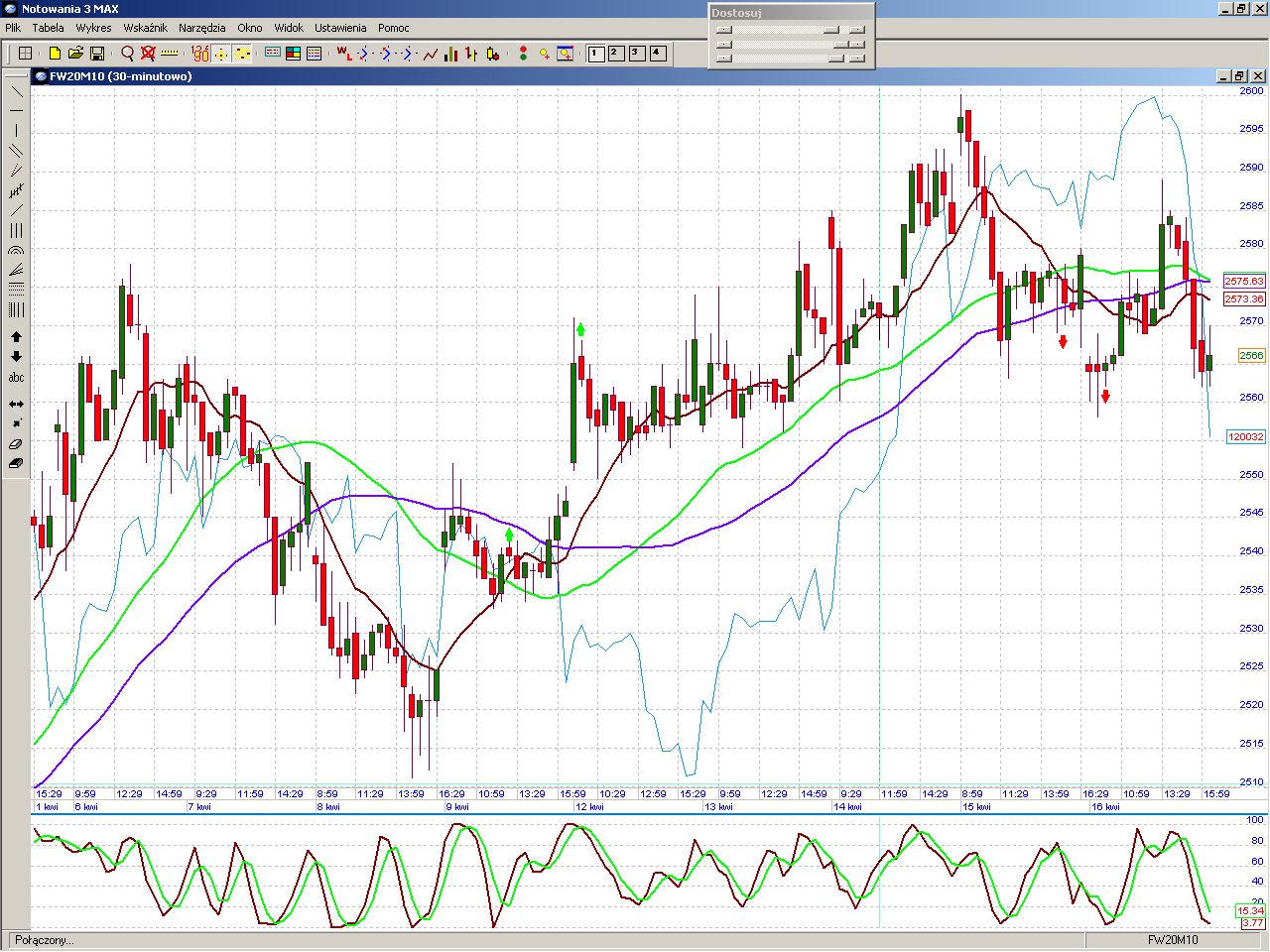The image size is (1270, 952).
Task: Select the eraser tool in left toolbar
Action: point(16,444)
